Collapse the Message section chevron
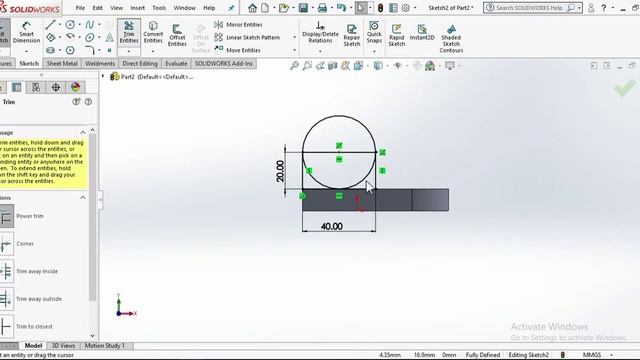The width and height of the screenshot is (640, 360). [x=83, y=133]
